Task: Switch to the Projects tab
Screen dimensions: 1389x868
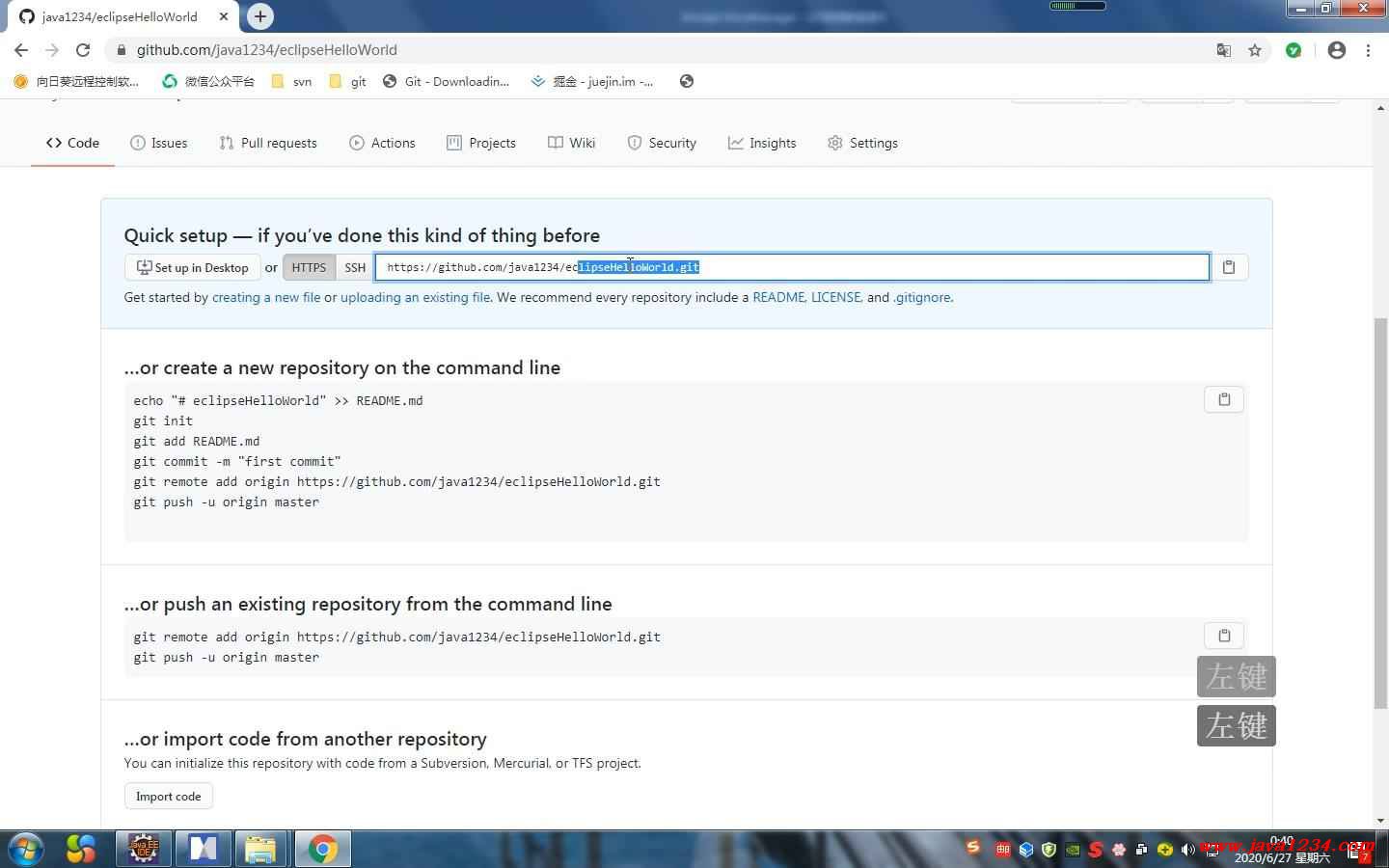Action: point(481,143)
